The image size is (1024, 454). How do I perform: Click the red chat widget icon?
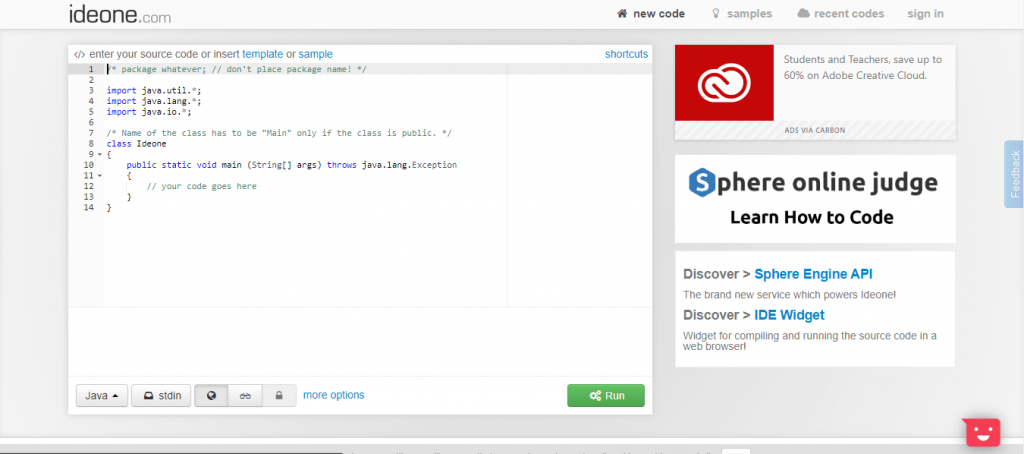(x=981, y=430)
